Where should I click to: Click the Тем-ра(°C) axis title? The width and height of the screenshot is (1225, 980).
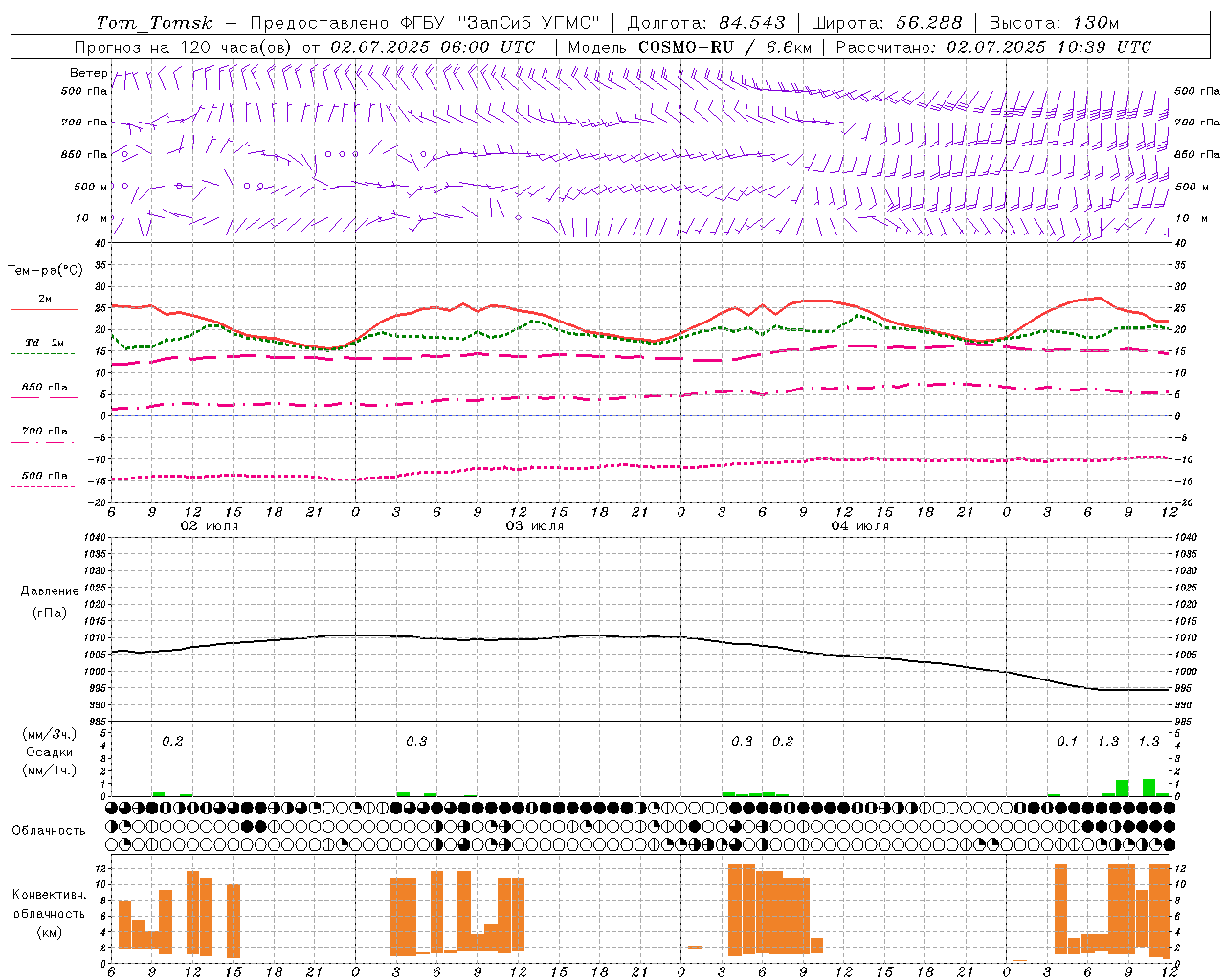pyautogui.click(x=45, y=271)
